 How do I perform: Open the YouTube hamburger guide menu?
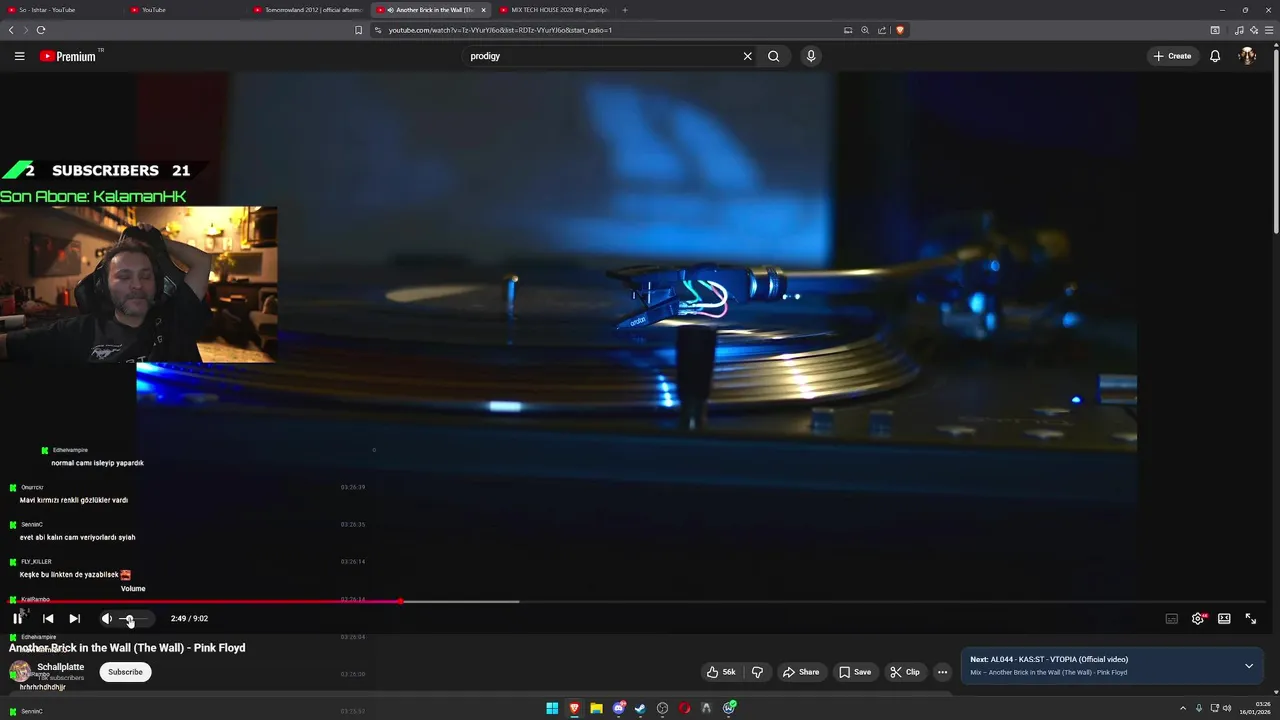tap(19, 56)
